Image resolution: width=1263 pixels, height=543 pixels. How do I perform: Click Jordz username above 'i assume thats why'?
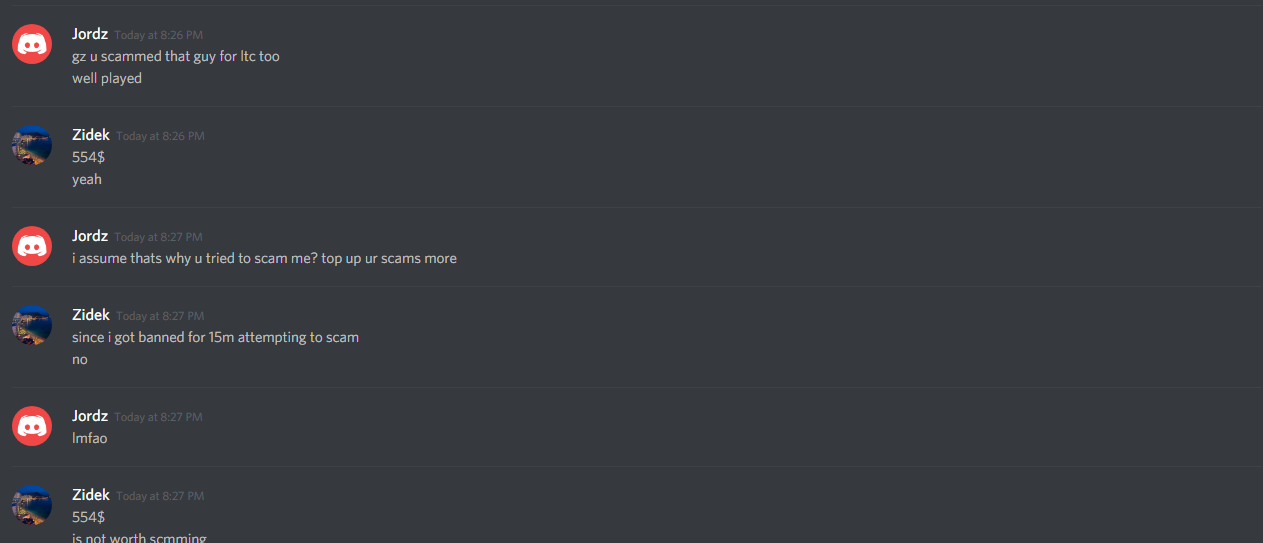(90, 236)
